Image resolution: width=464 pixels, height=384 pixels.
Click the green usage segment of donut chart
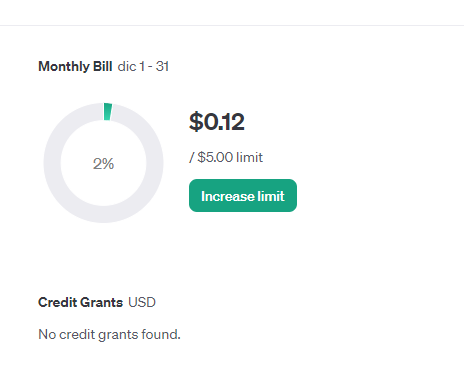coord(108,112)
